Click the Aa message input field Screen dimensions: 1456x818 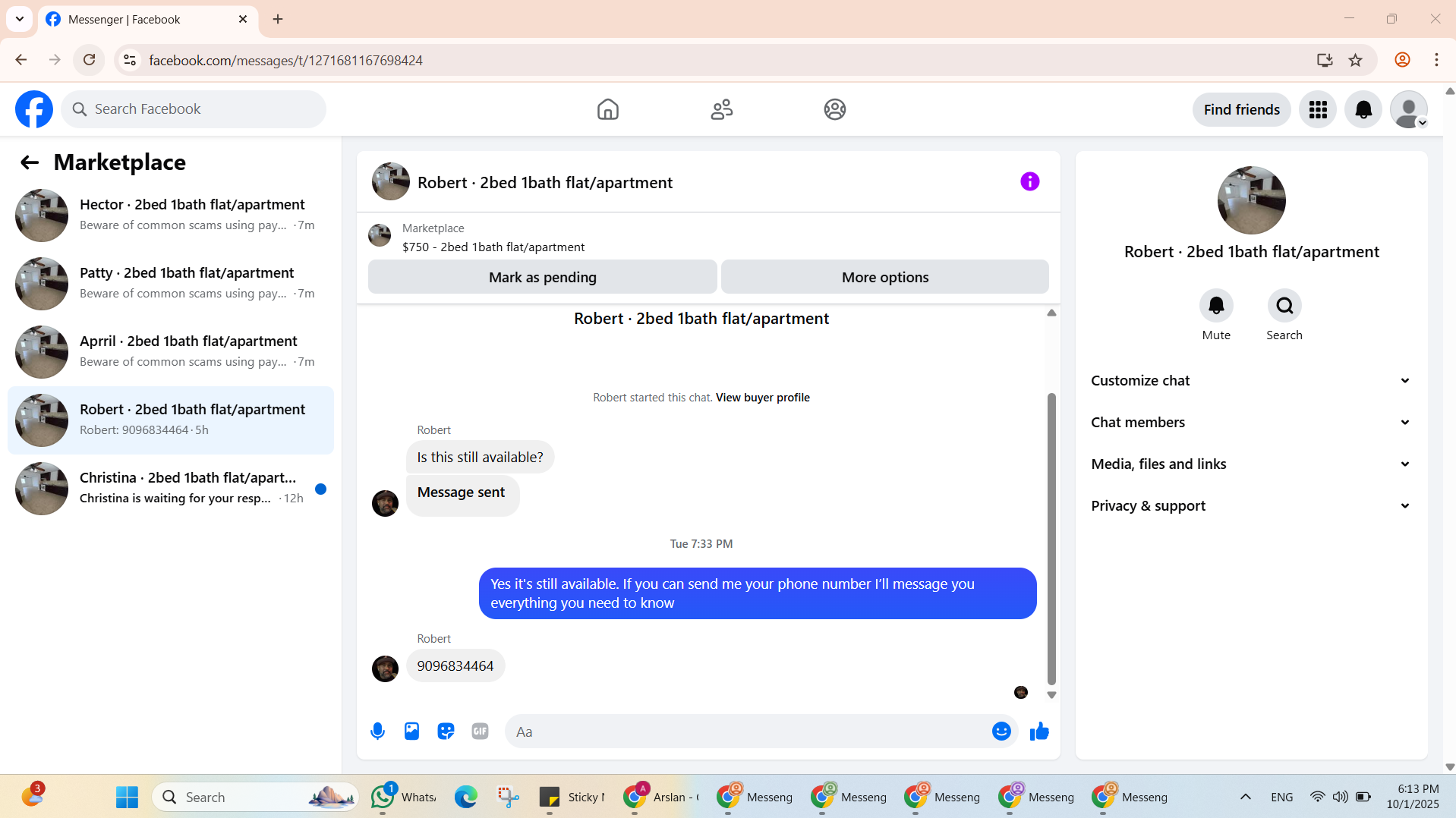click(748, 731)
